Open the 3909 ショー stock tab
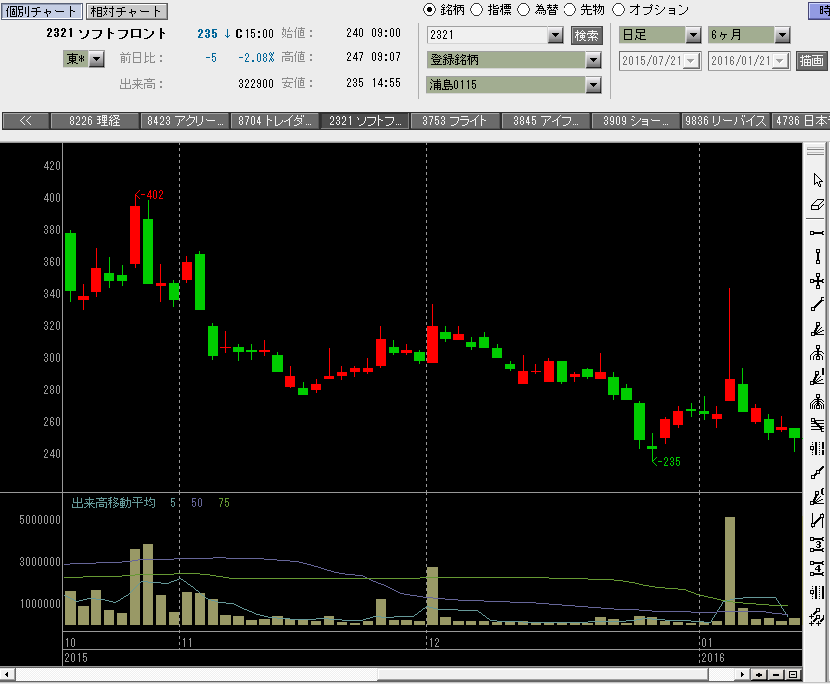The width and height of the screenshot is (830, 684). (636, 121)
